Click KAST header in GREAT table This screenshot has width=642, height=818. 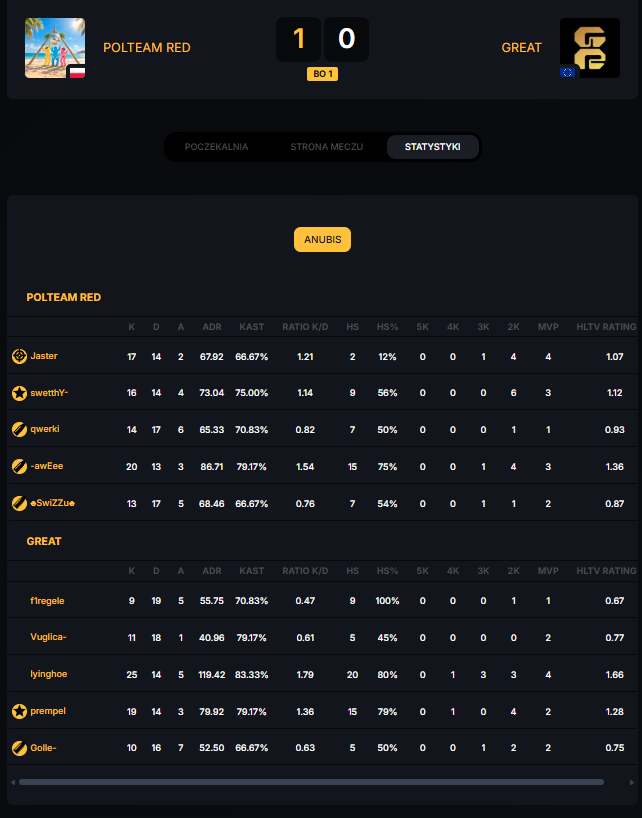[251, 571]
